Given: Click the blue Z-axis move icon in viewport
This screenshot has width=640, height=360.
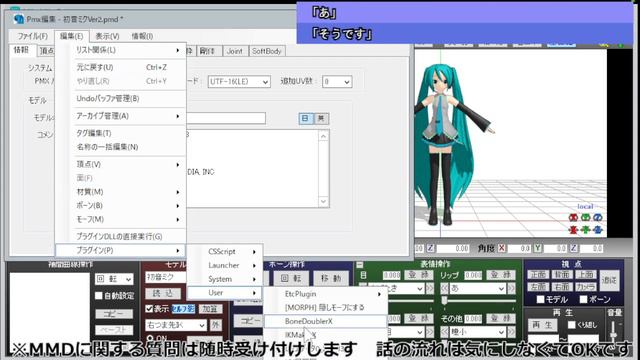Looking at the screenshot, I should (x=598, y=230).
